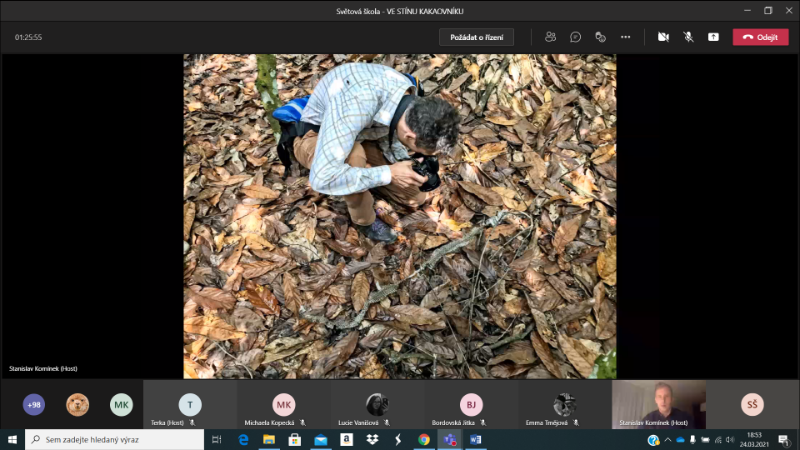The height and width of the screenshot is (450, 800).
Task: Open the share content tray
Action: tap(713, 37)
